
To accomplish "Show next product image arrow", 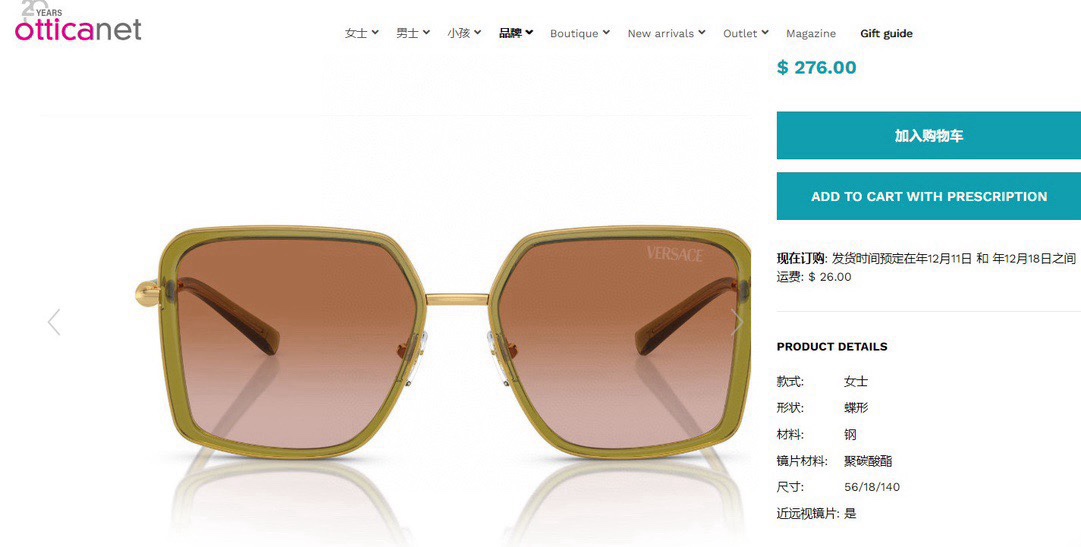I will [737, 322].
